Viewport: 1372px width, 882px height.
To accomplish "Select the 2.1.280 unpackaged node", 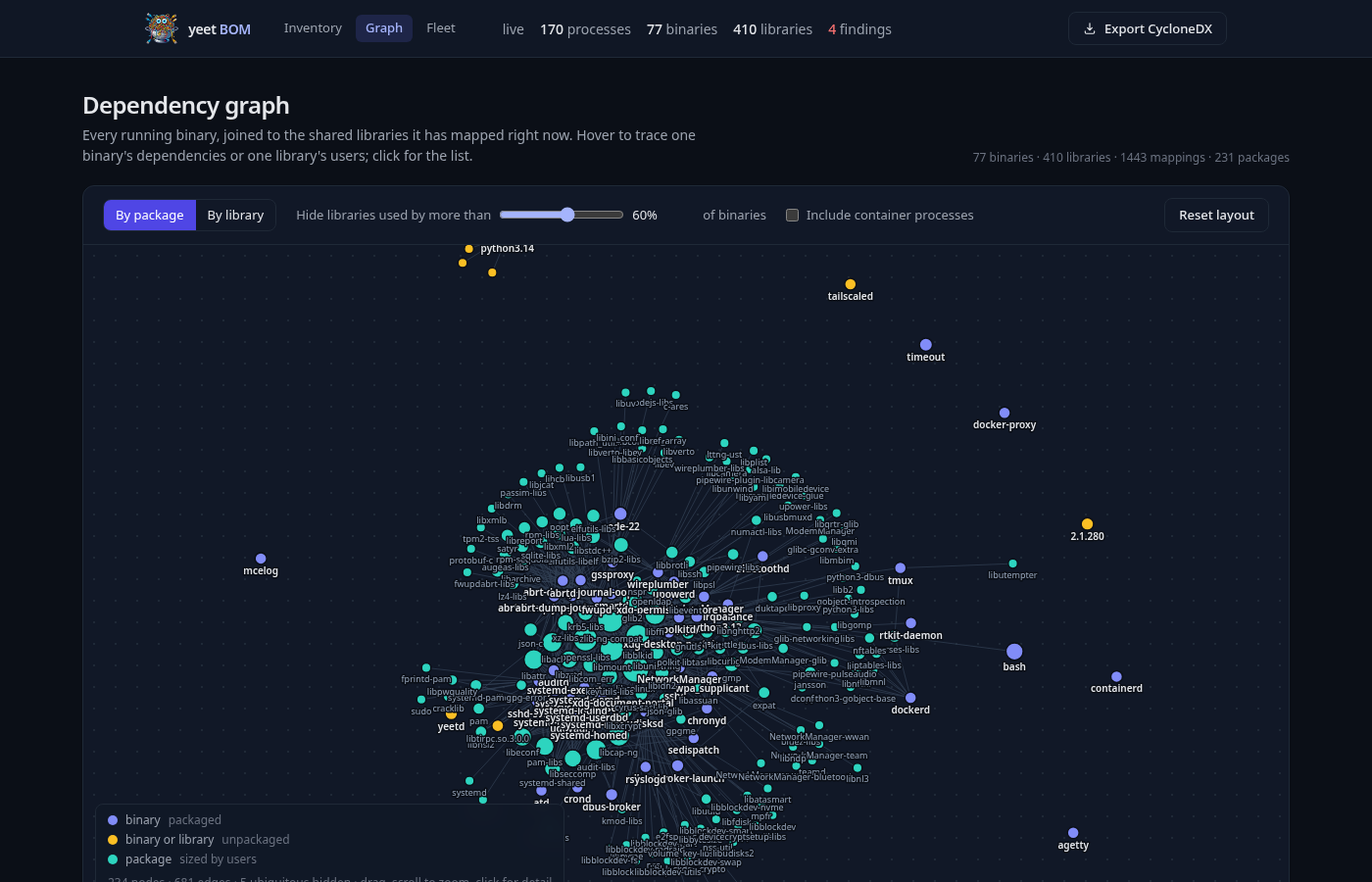I will [1087, 524].
